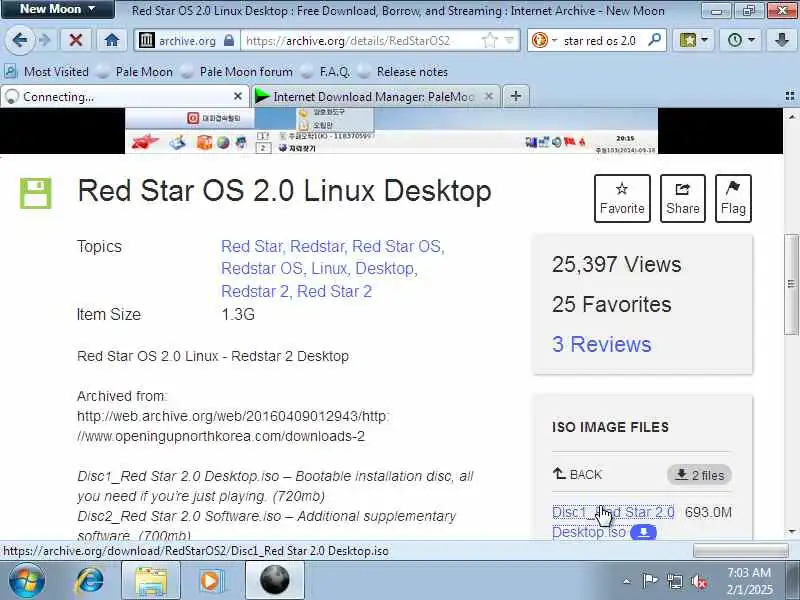
Task: Click the scrollbar down arrow
Action: click(791, 532)
